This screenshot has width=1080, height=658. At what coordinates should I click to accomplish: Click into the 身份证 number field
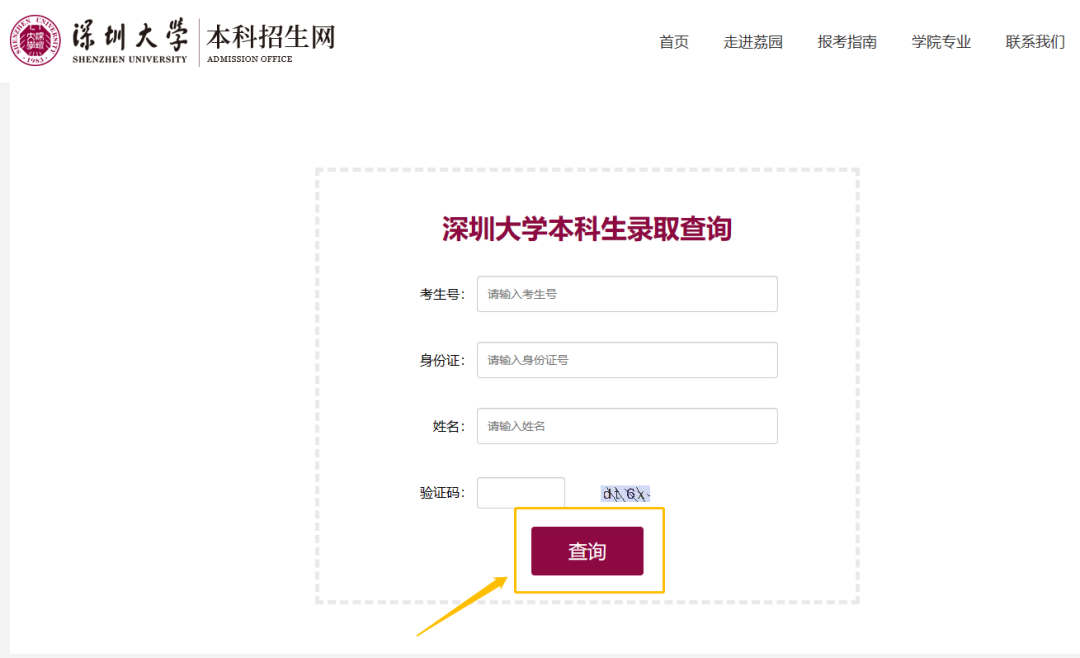tap(627, 360)
